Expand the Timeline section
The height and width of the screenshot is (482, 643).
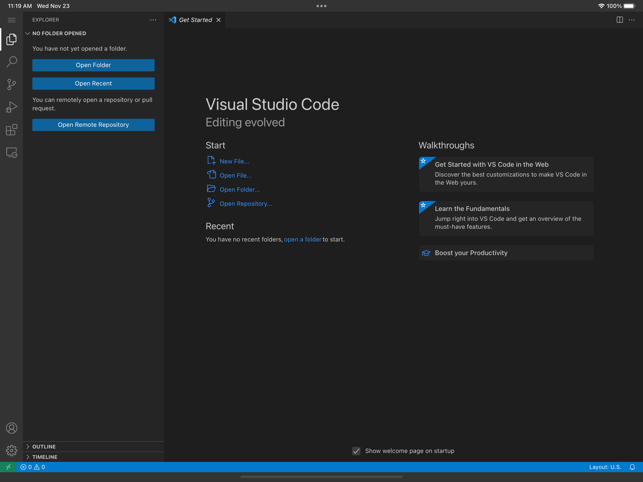pos(93,457)
